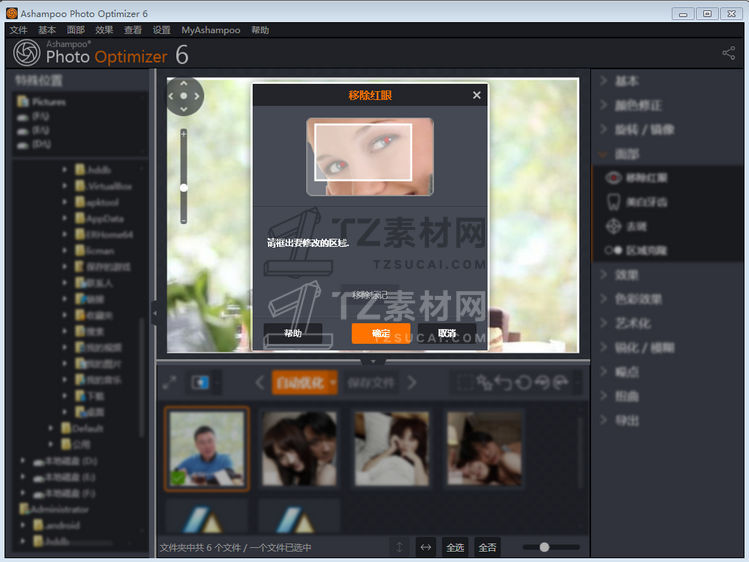This screenshot has width=749, height=562.
Task: Click 取消 in the red-eye dialog
Action: tap(447, 333)
